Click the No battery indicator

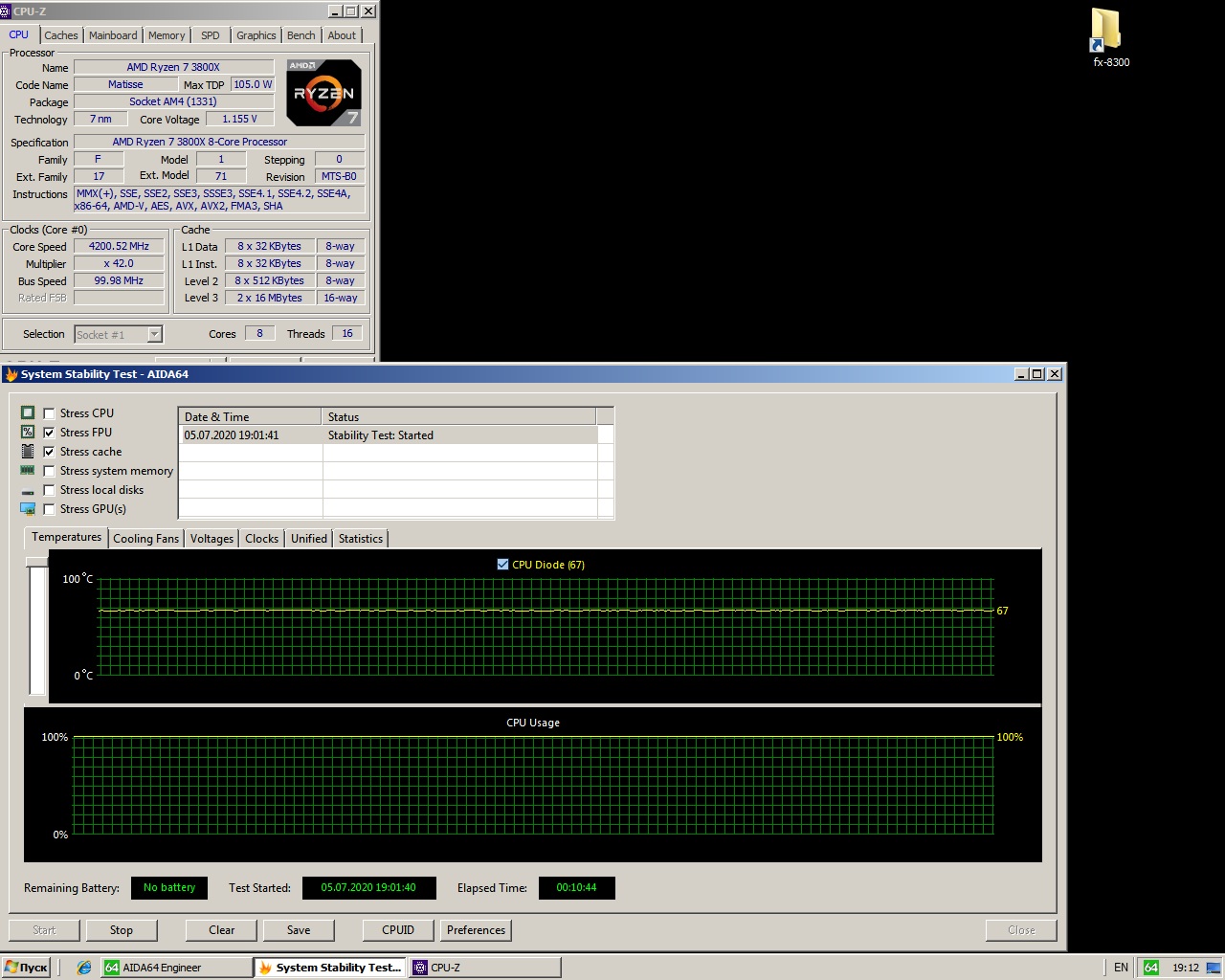coord(169,888)
